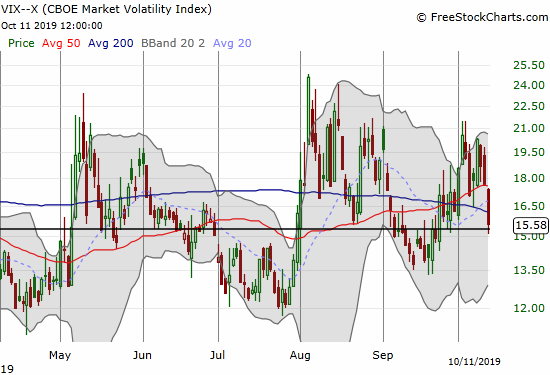Select the Avg 200 legend label
This screenshot has height=375, width=550.
[110, 43]
